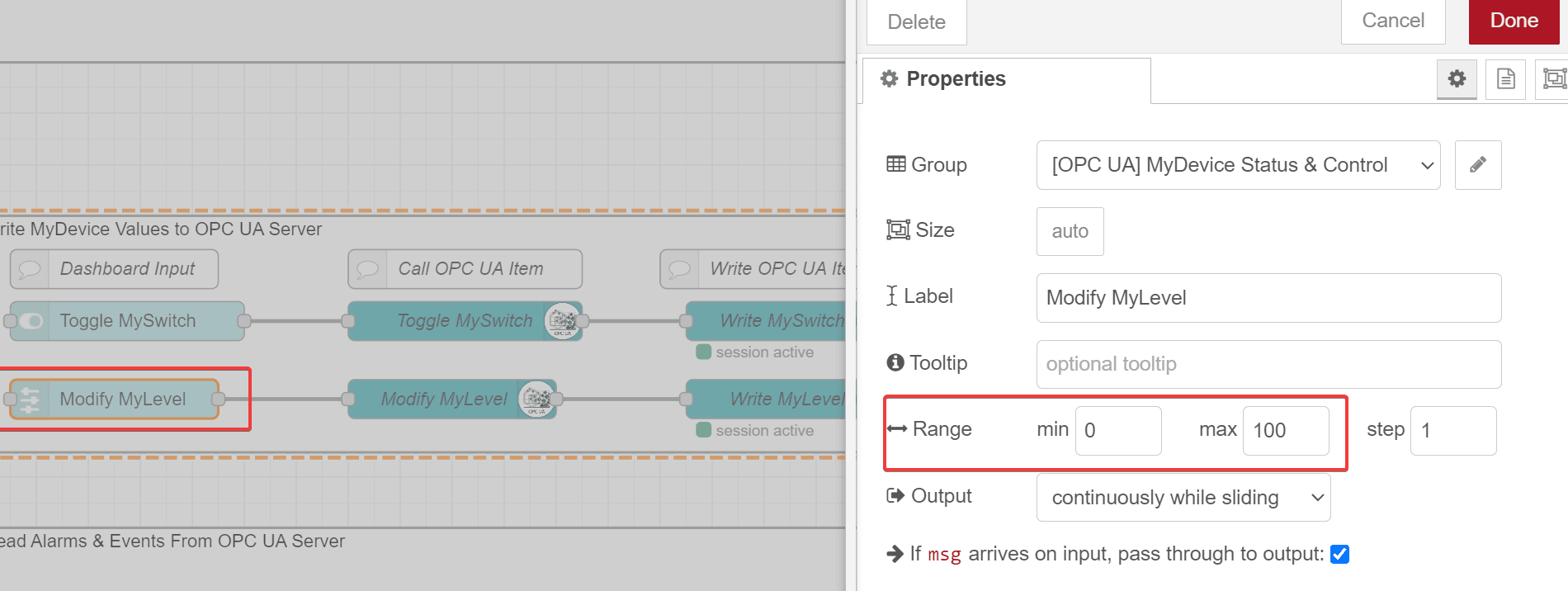Click the Range max input field
The height and width of the screenshot is (591, 1568).
click(x=1285, y=430)
